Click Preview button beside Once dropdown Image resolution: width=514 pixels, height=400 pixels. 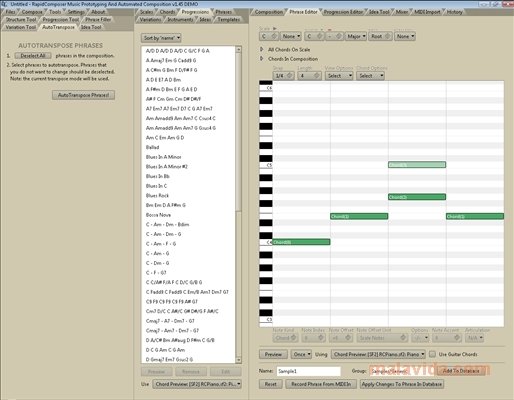tap(273, 354)
